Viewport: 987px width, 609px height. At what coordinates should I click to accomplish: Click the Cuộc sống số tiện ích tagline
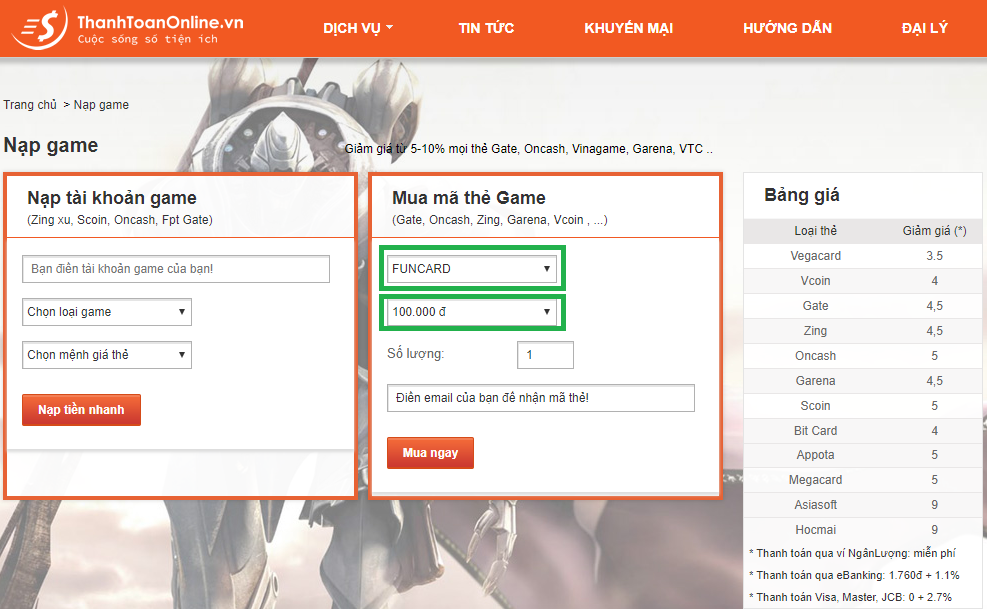(148, 39)
